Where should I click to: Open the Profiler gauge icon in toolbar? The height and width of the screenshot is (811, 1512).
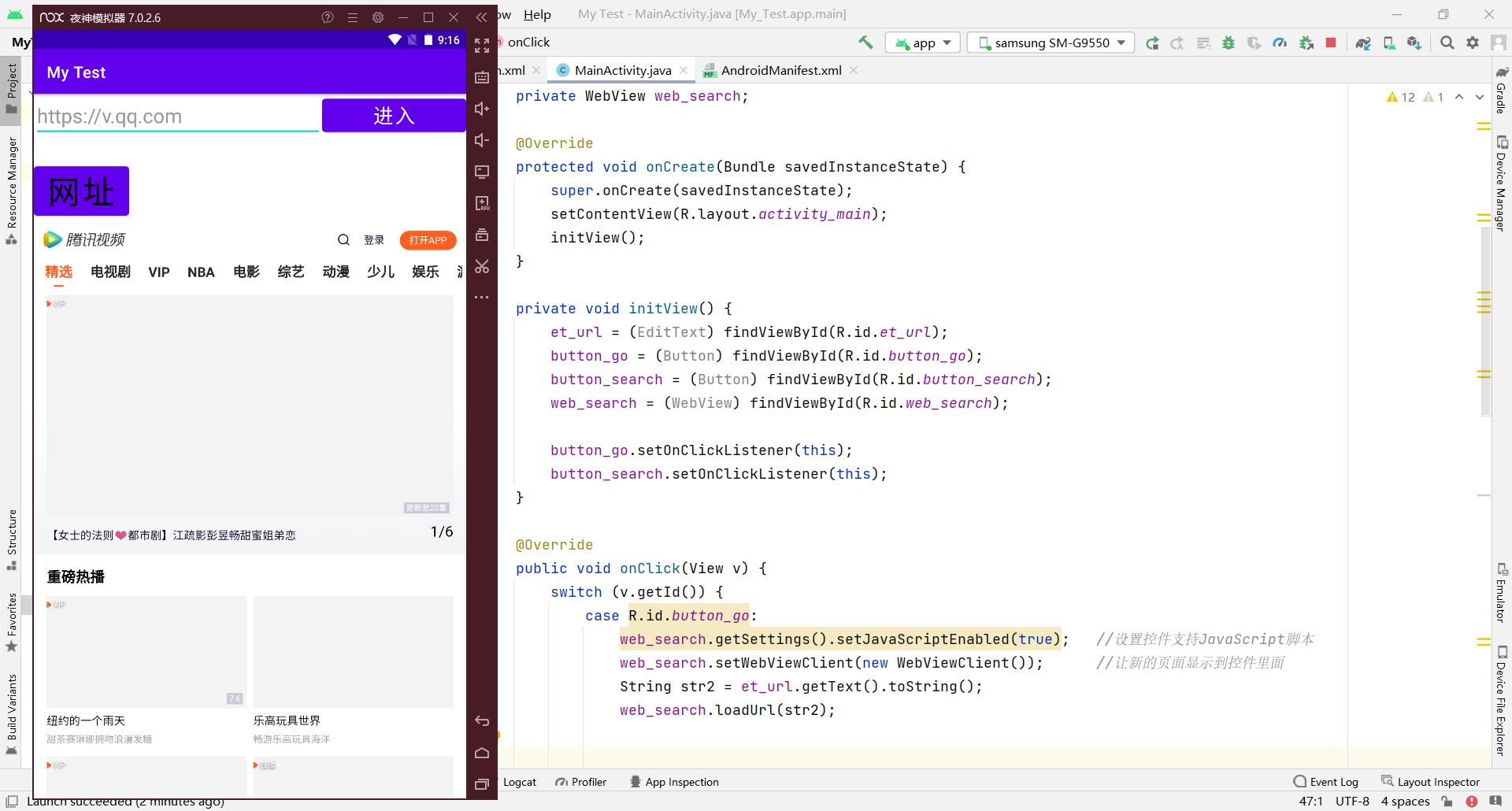1280,43
